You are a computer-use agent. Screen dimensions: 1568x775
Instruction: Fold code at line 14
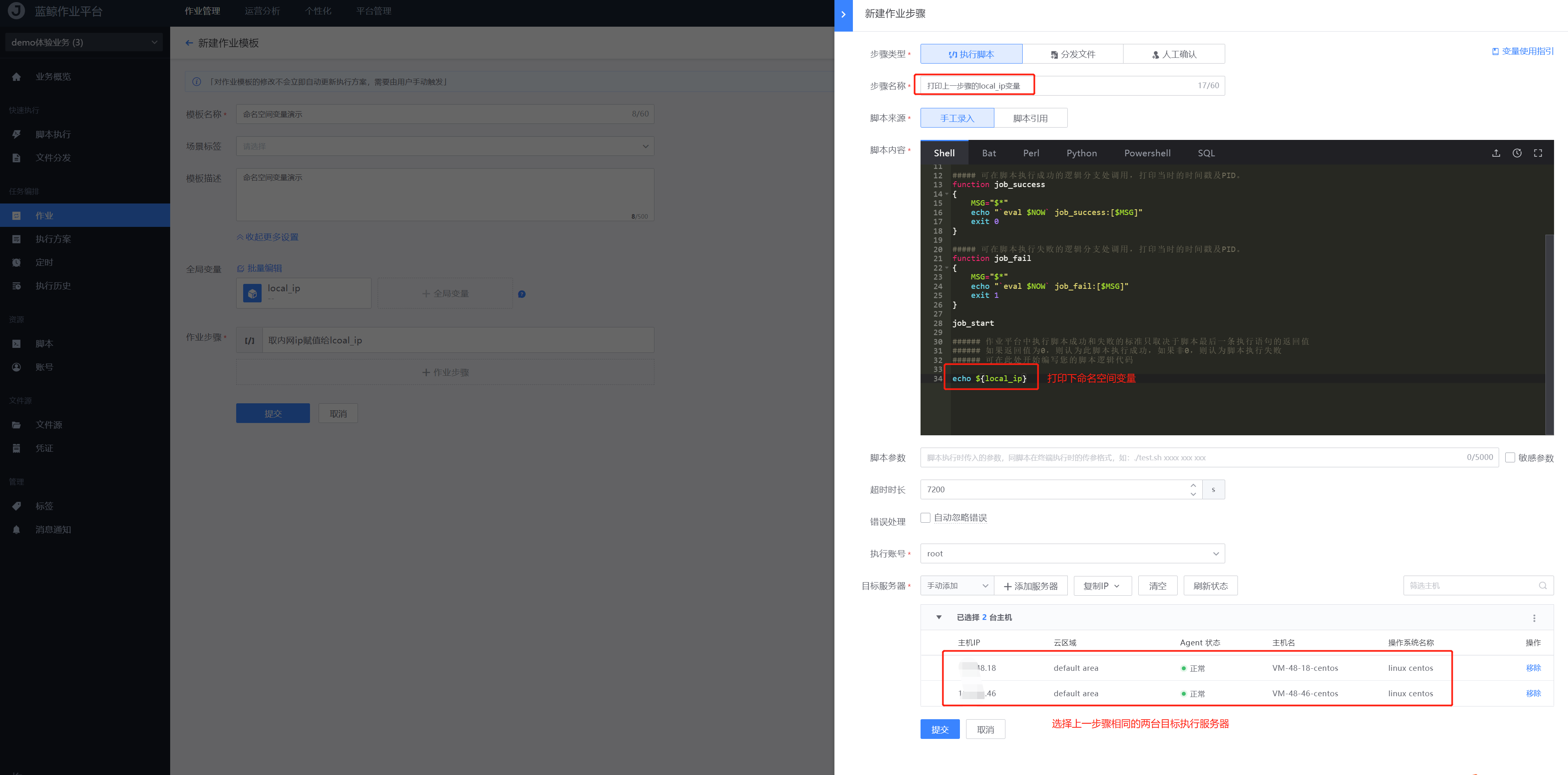[x=946, y=194]
